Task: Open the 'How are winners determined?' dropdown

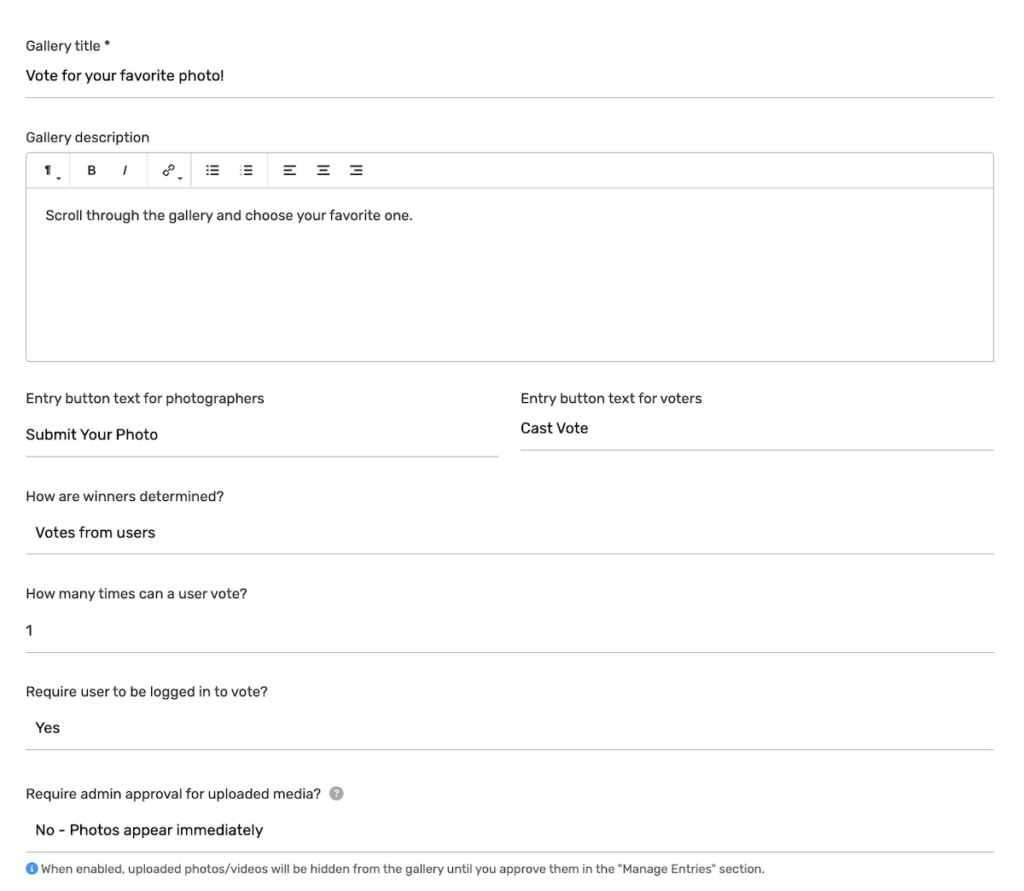Action: (x=509, y=533)
